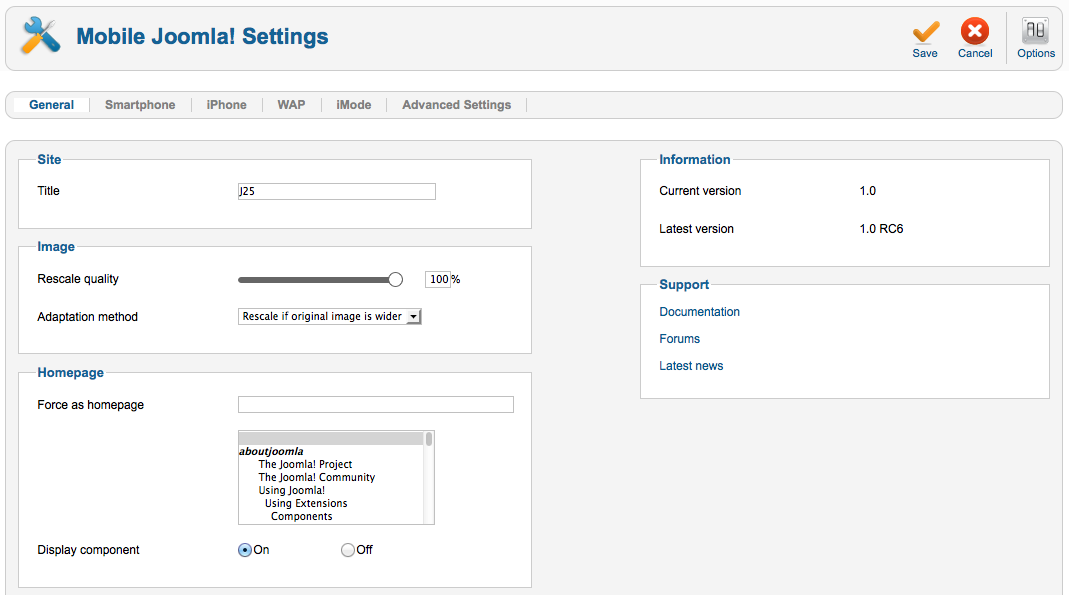
Task: Open the iMode tab
Action: pyautogui.click(x=353, y=105)
